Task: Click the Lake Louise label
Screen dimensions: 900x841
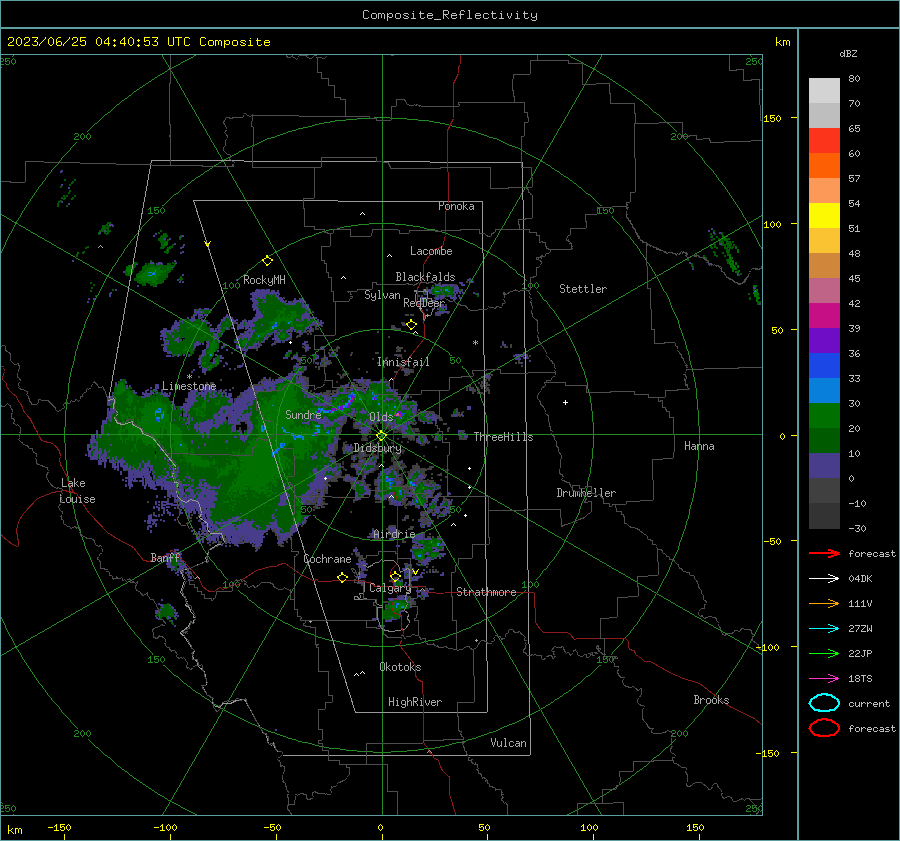Action: point(77,491)
